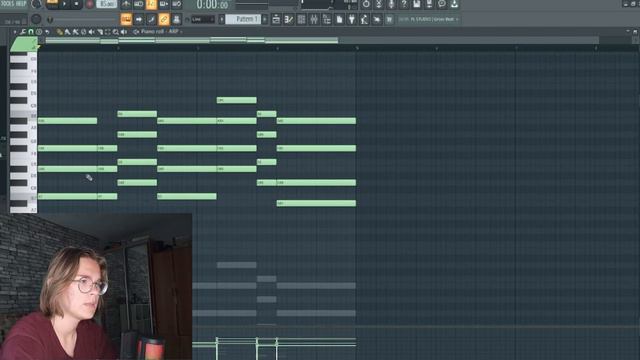This screenshot has width=640, height=360.
Task: Toggle the metronome
Action: pos(126,4)
